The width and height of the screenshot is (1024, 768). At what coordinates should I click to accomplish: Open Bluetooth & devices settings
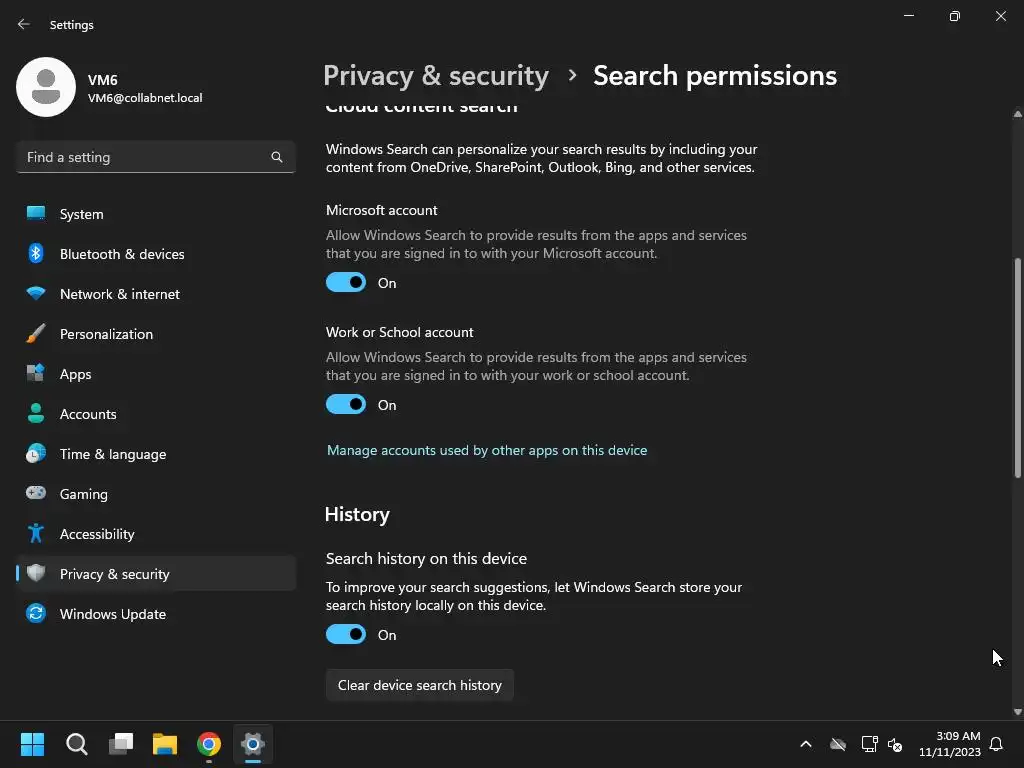click(x=122, y=254)
